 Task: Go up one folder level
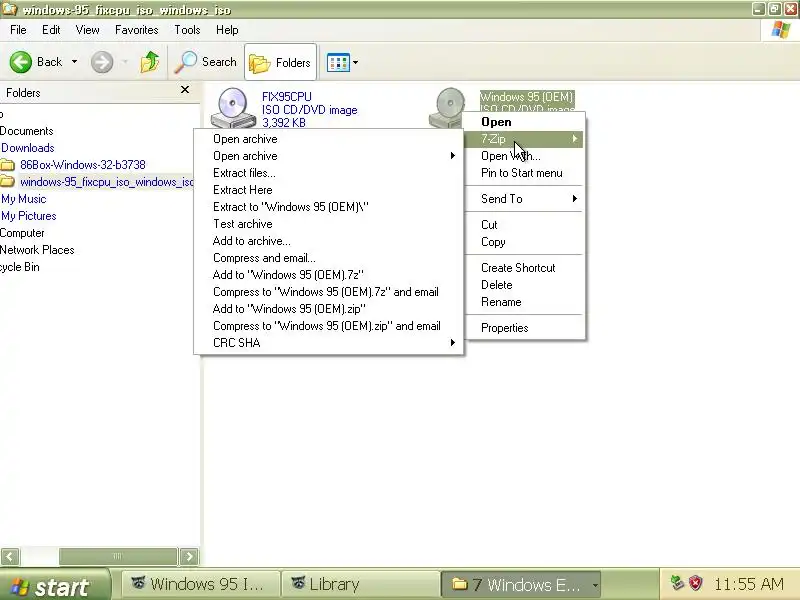149,62
